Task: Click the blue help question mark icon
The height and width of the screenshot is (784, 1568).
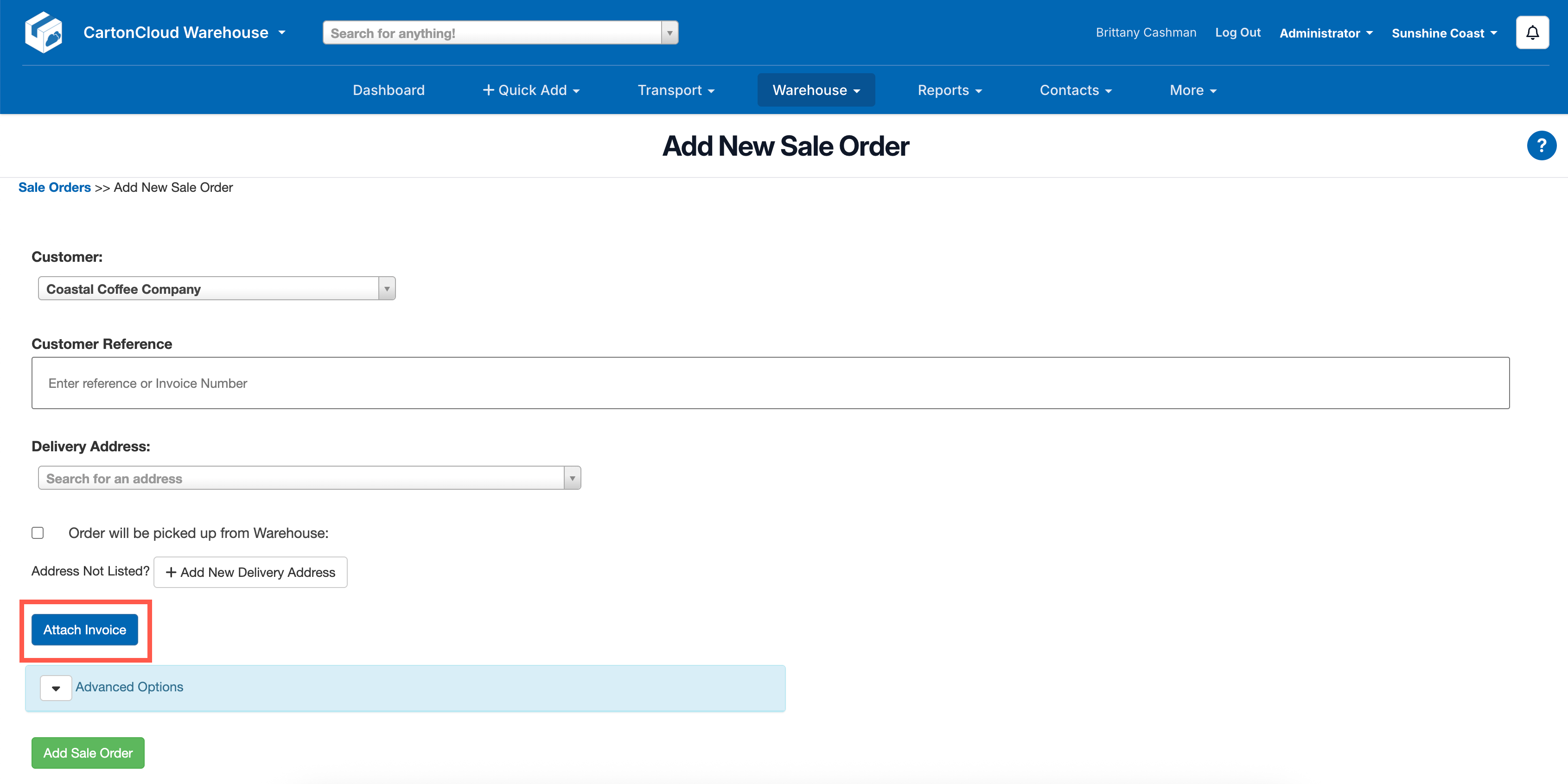Action: tap(1541, 146)
